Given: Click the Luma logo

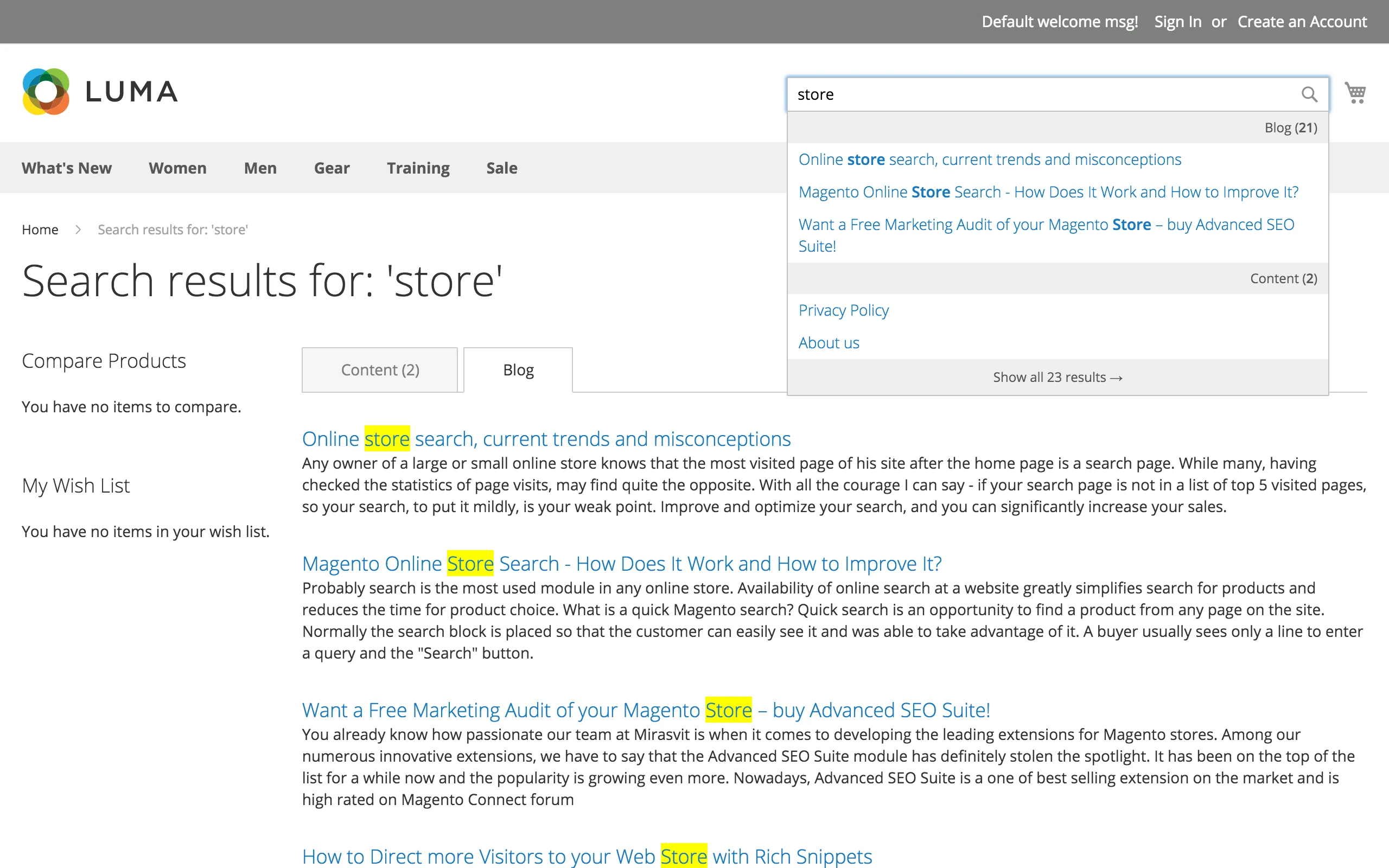Looking at the screenshot, I should point(100,92).
